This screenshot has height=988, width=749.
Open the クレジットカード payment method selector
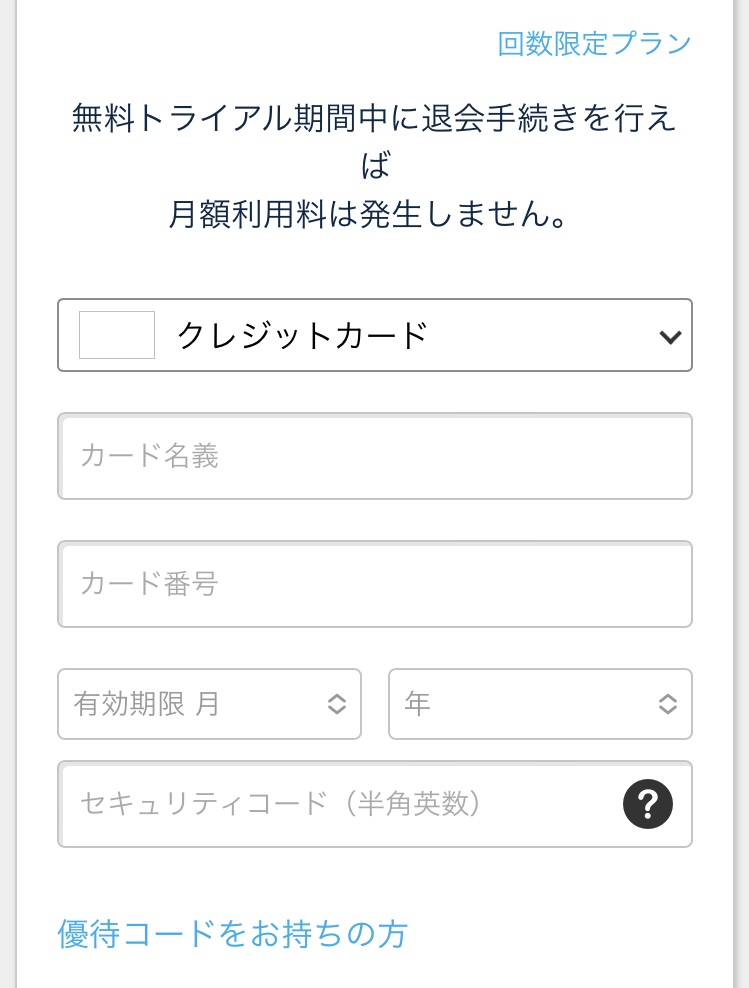click(x=375, y=335)
